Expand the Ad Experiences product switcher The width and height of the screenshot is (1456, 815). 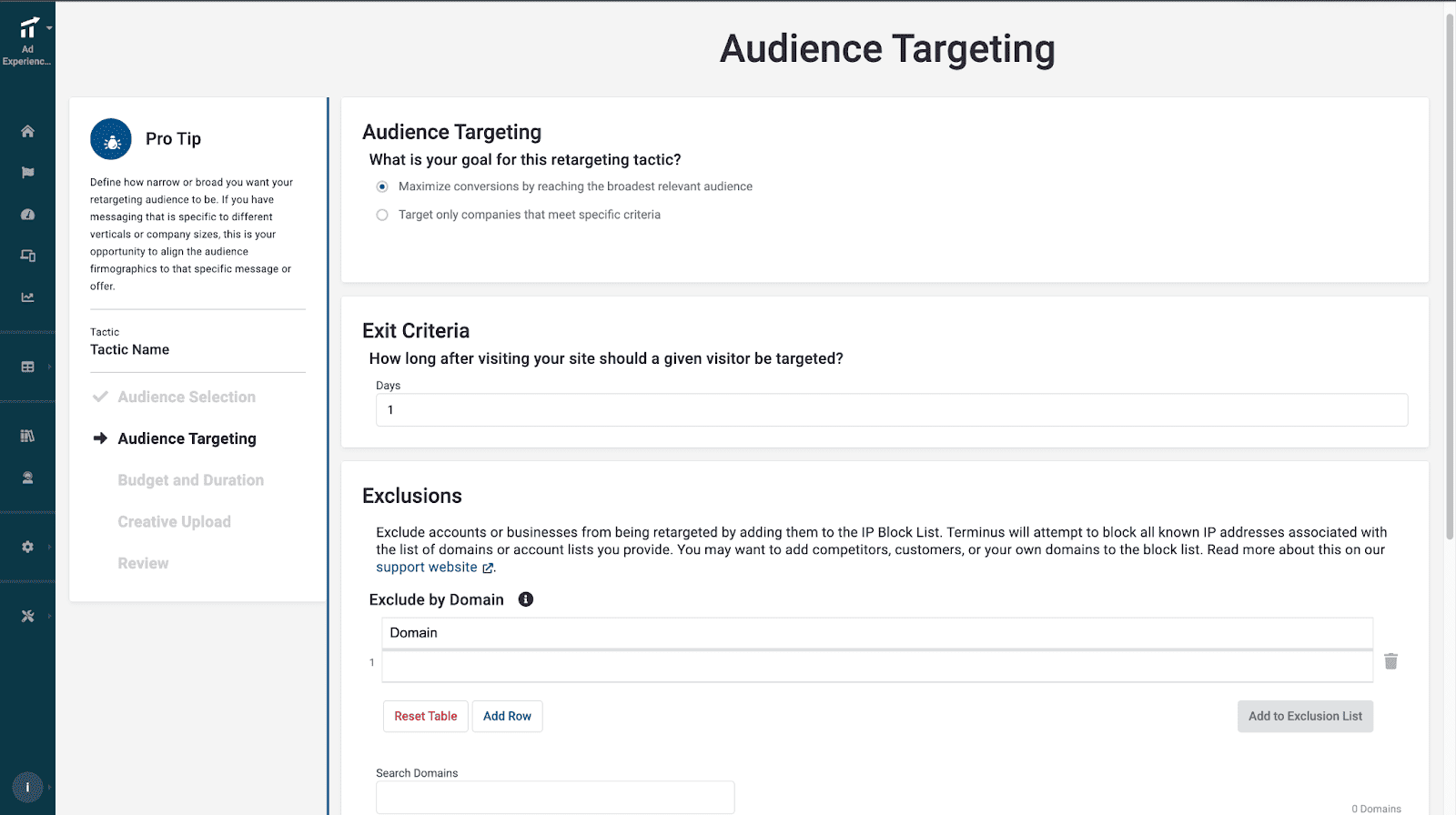tap(28, 41)
